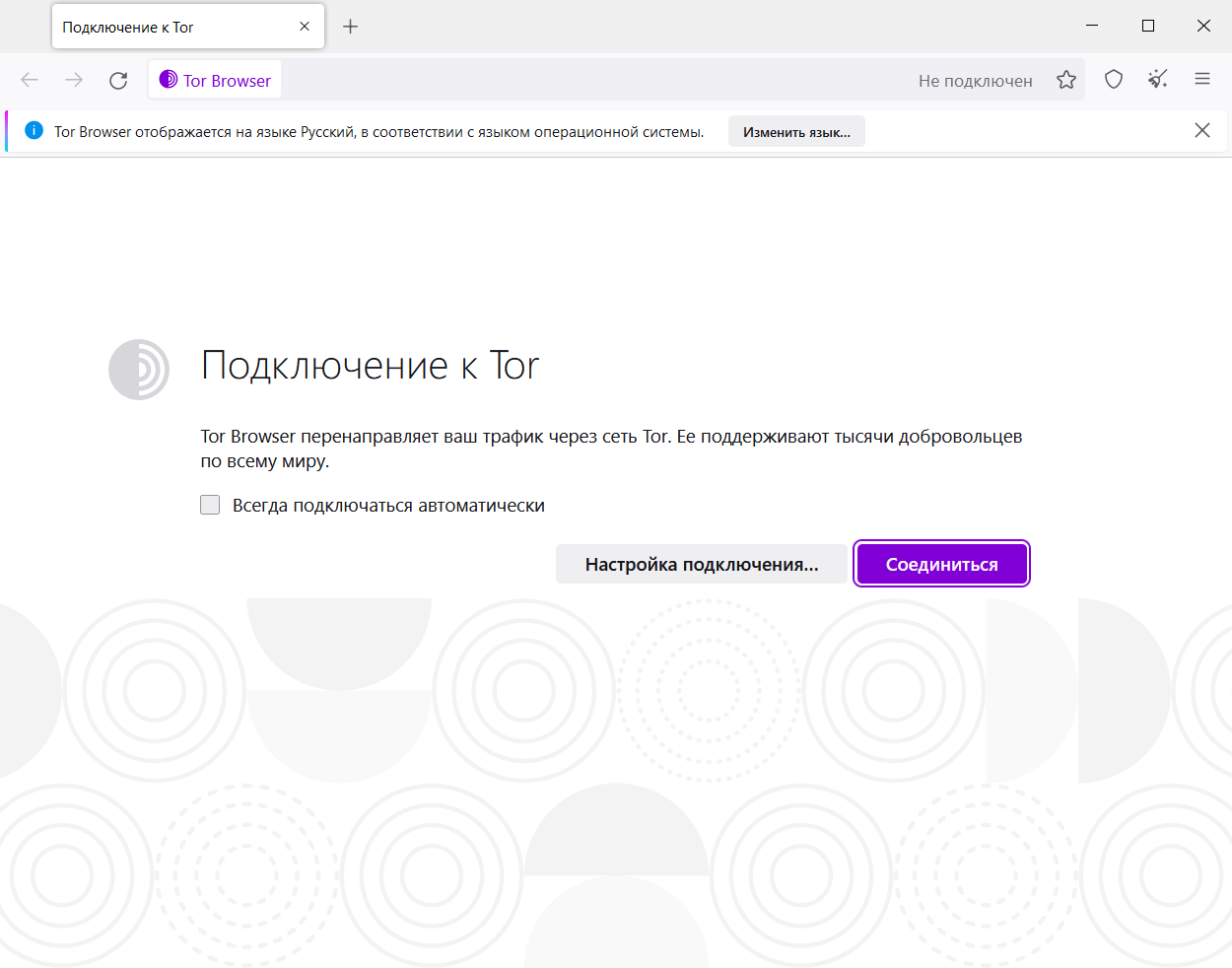Click 'Изменить язык...' button

(x=796, y=132)
